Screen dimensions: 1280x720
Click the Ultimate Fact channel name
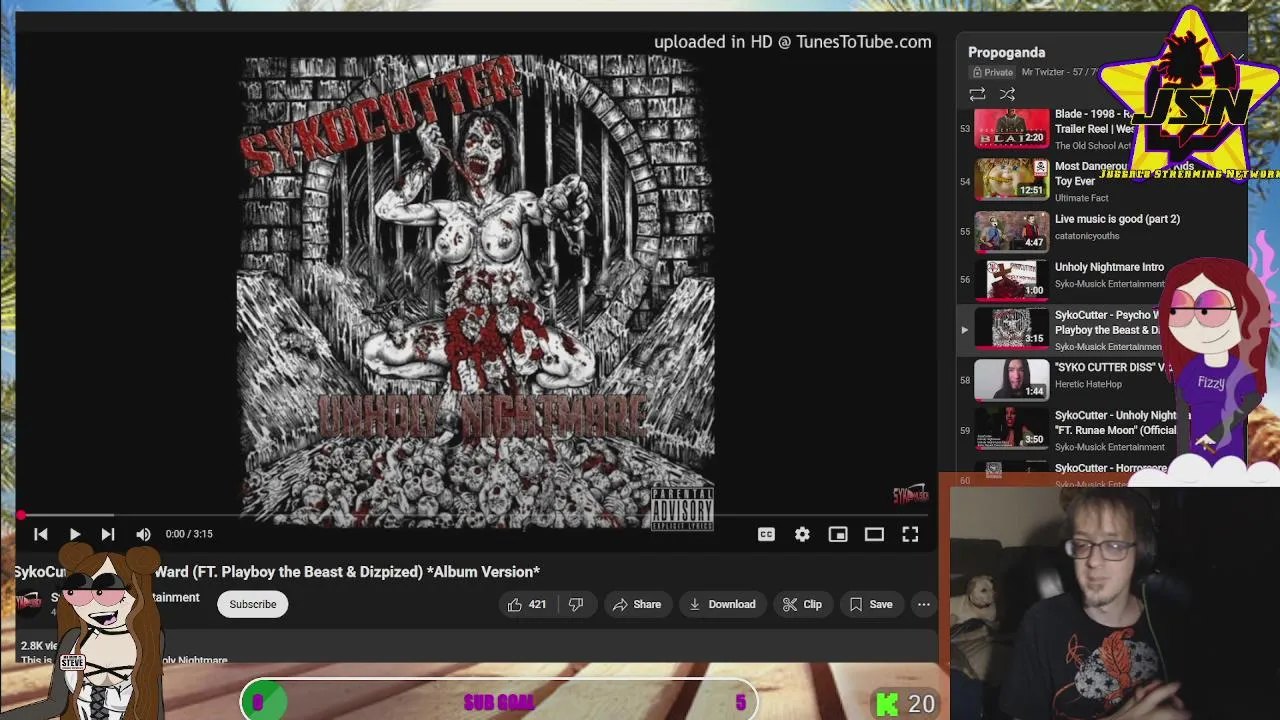tap(1082, 198)
